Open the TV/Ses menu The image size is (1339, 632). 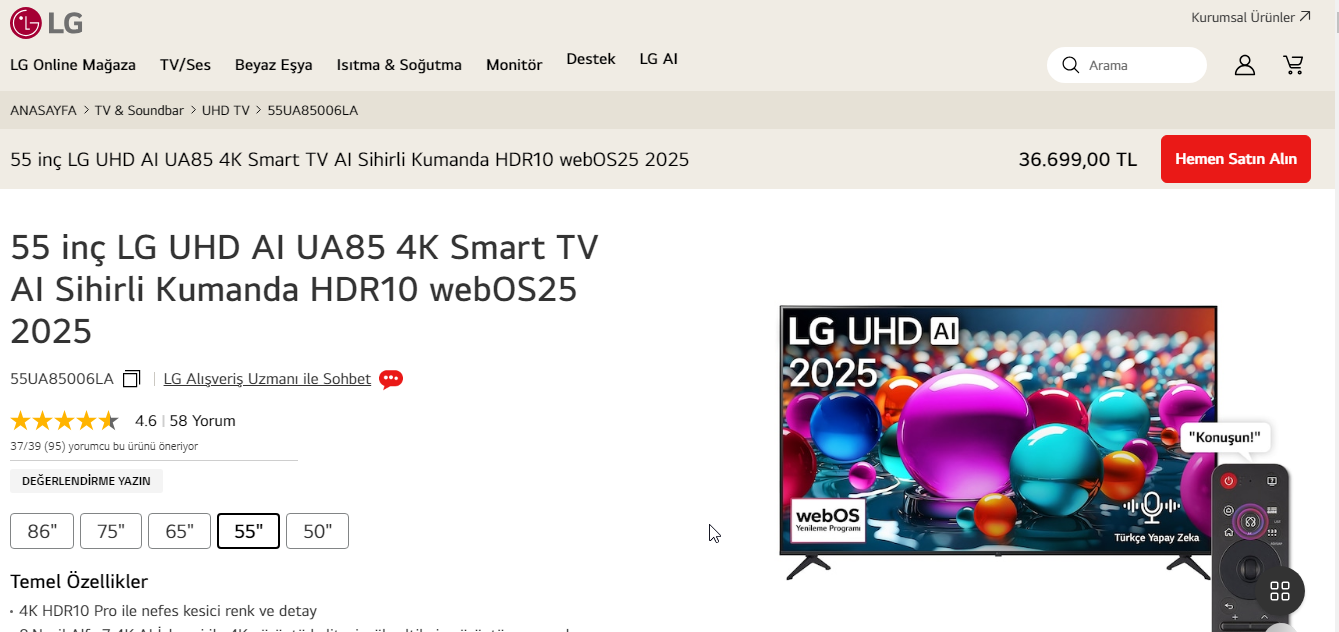pyautogui.click(x=185, y=65)
